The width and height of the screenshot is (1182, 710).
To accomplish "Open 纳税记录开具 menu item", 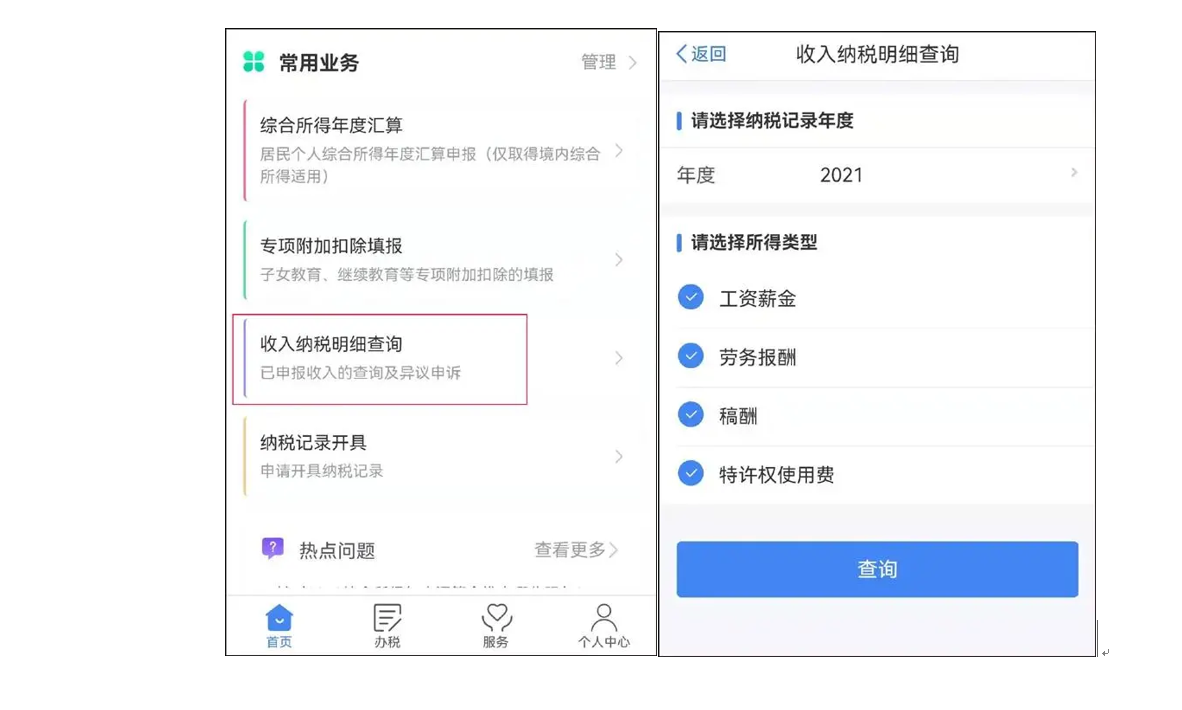I will pyautogui.click(x=441, y=456).
